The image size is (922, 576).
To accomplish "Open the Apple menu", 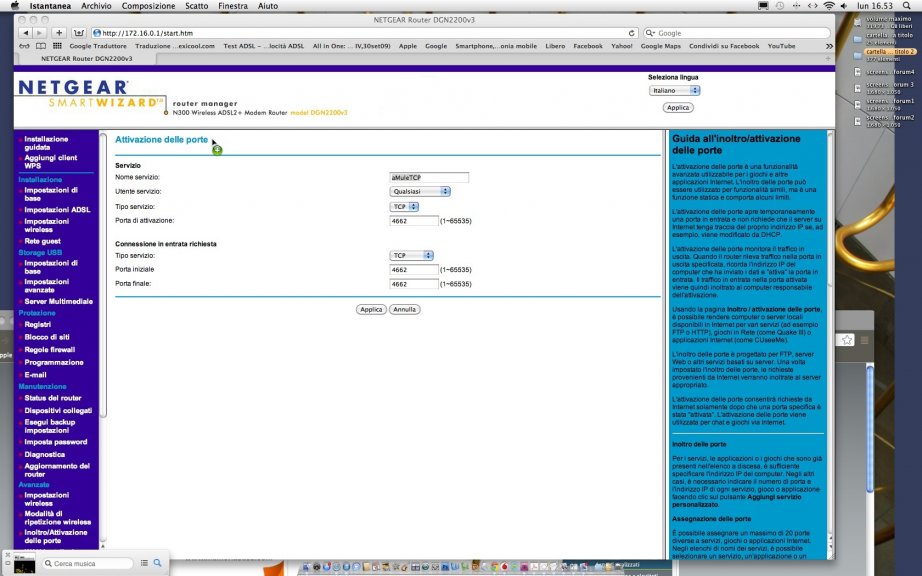I will click(x=14, y=6).
